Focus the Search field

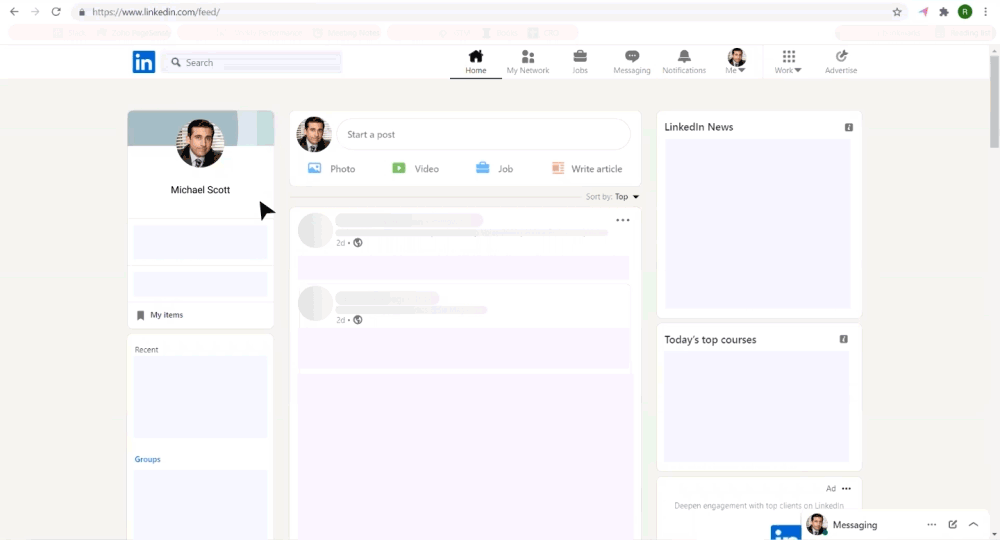252,62
